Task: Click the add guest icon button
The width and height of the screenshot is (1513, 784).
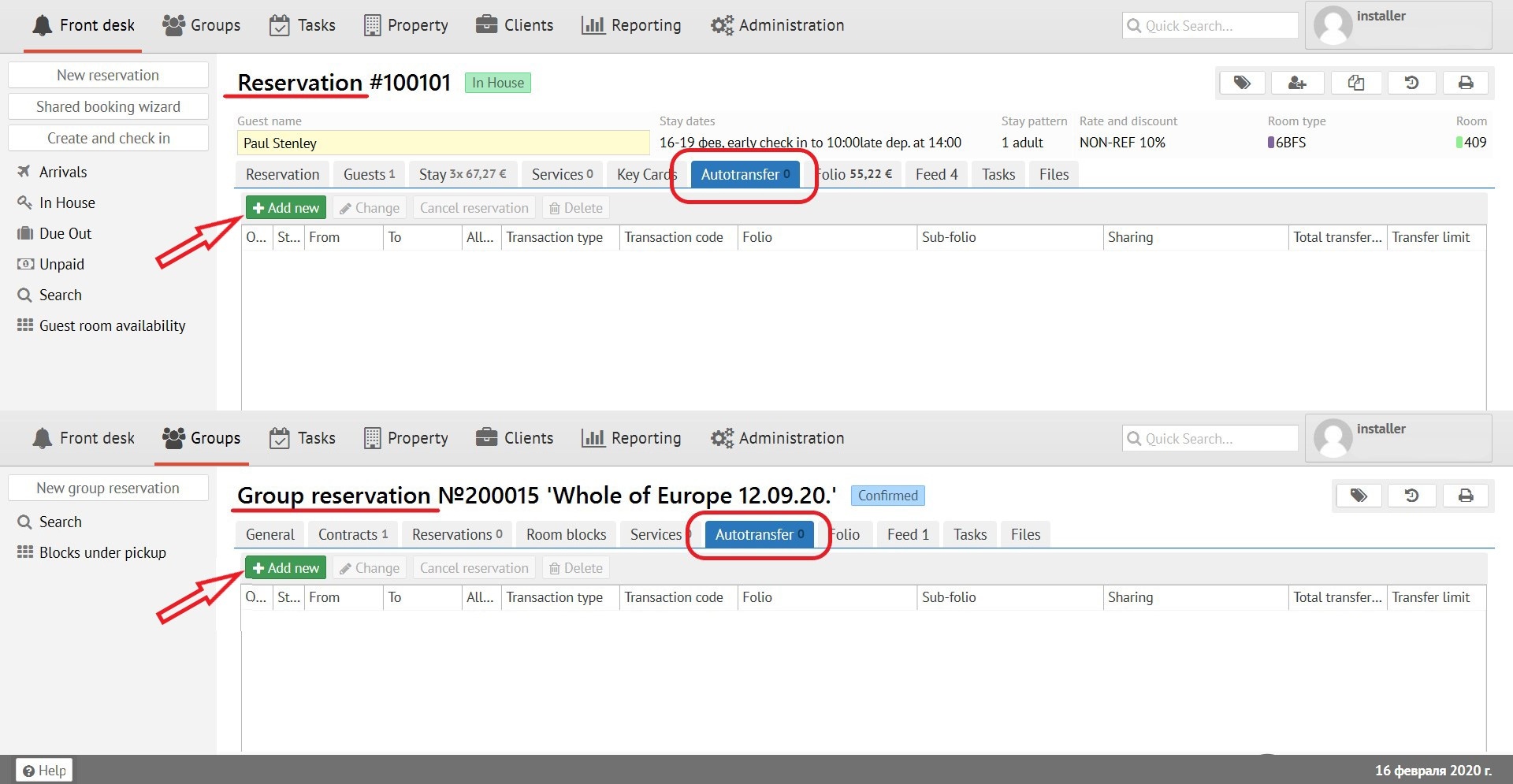Action: coord(1297,83)
